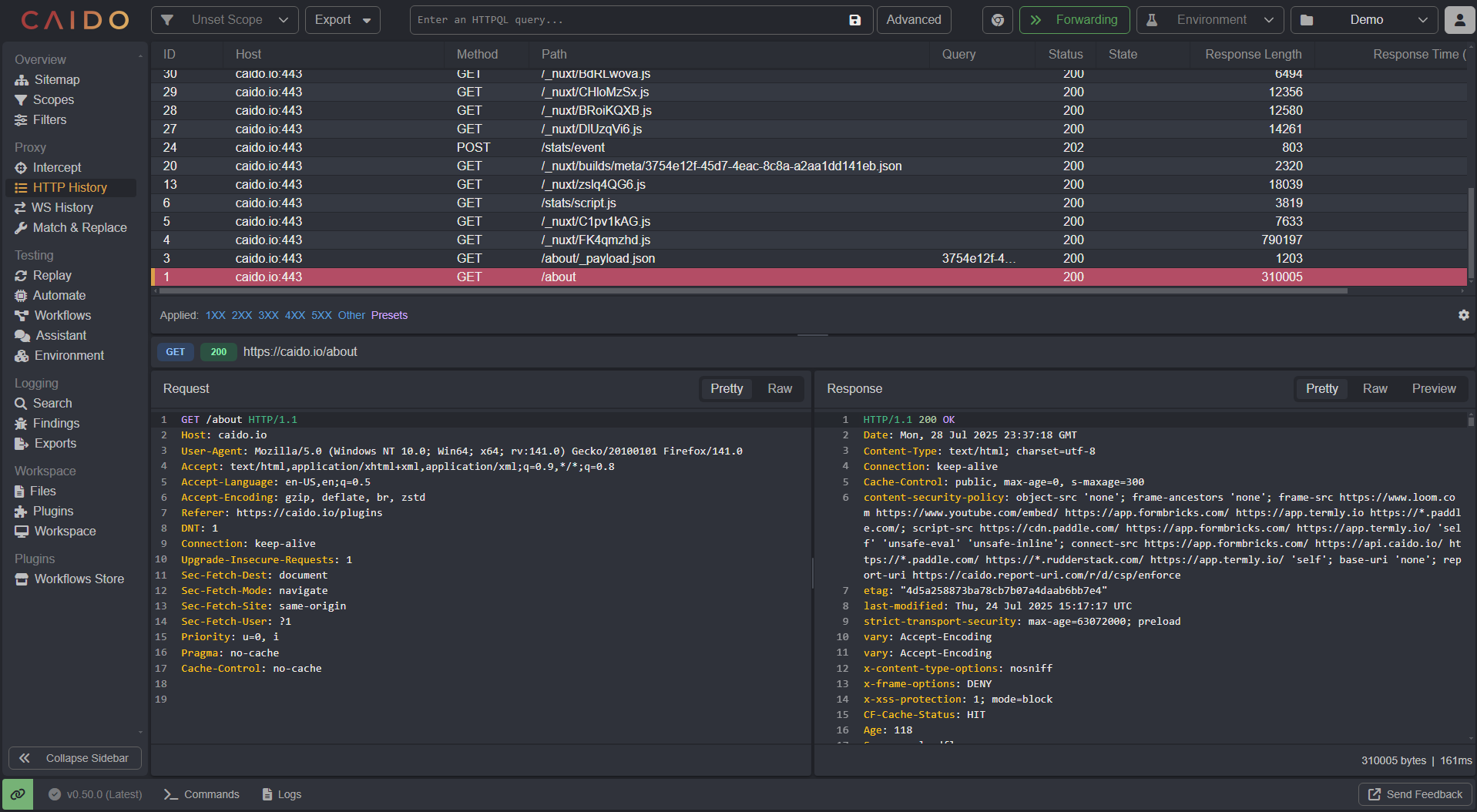The width and height of the screenshot is (1477, 812).
Task: Open the Demo project selector
Action: tap(1364, 20)
